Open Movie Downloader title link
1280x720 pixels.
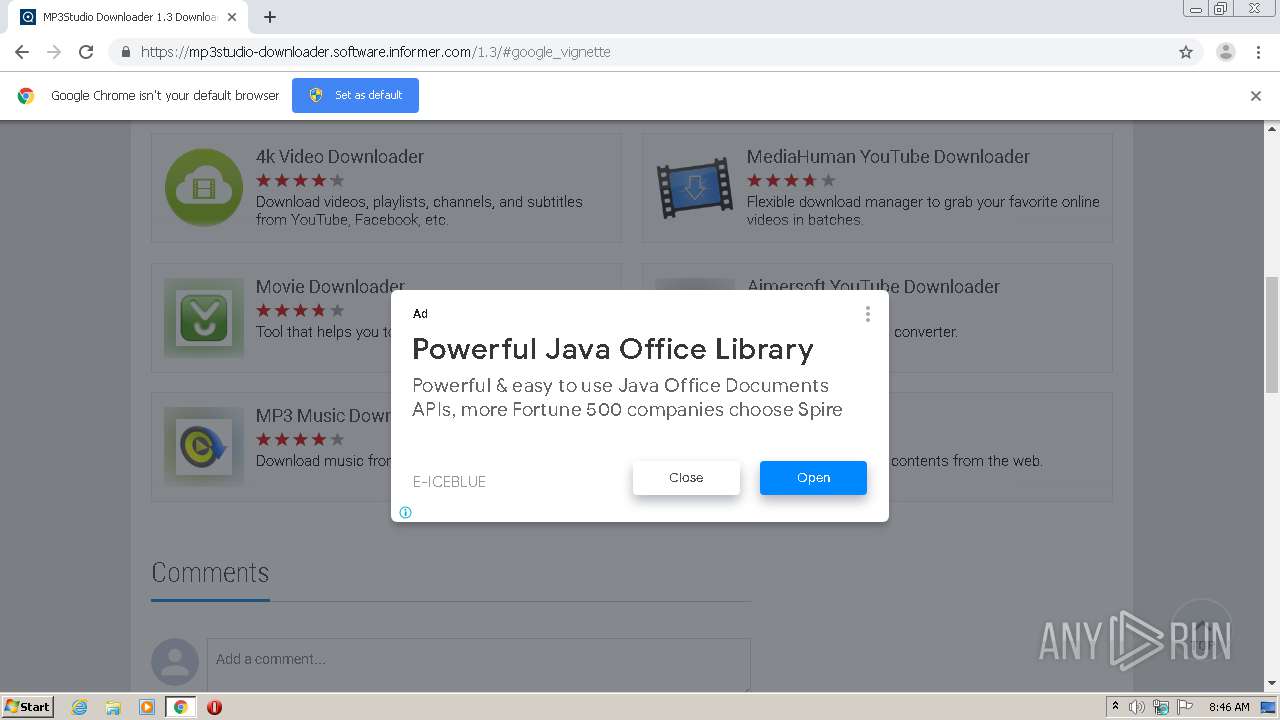330,286
